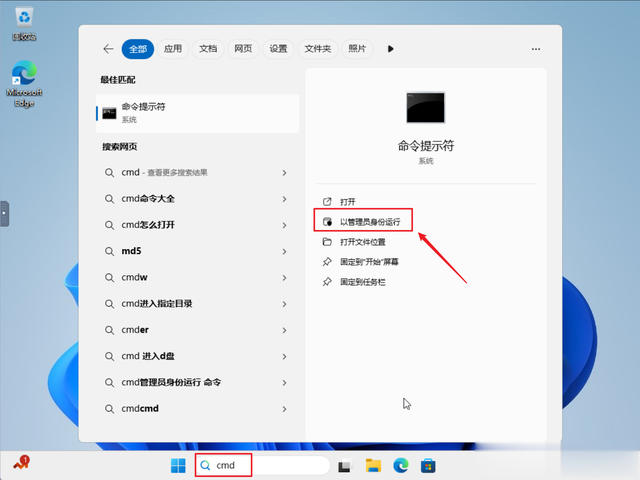Viewport: 640px width, 480px height.
Task: Switch to the 设置 filter tab
Action: (278, 49)
